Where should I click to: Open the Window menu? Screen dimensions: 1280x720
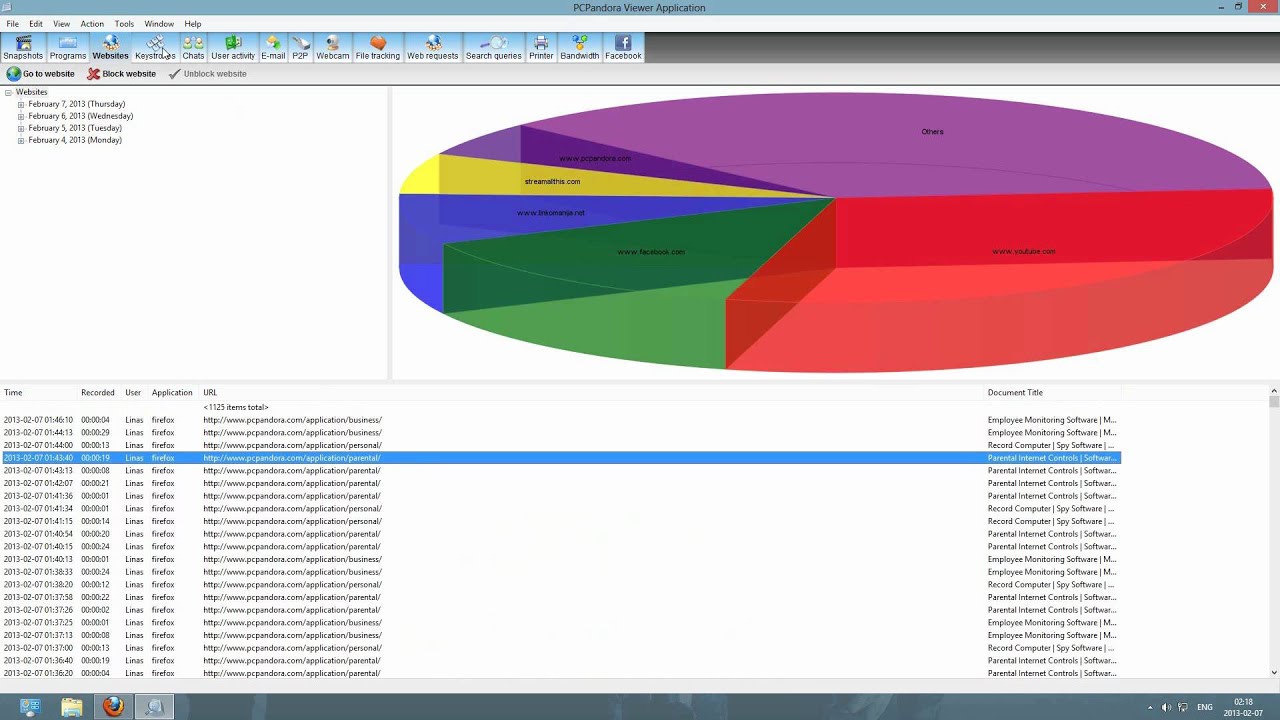(x=159, y=24)
